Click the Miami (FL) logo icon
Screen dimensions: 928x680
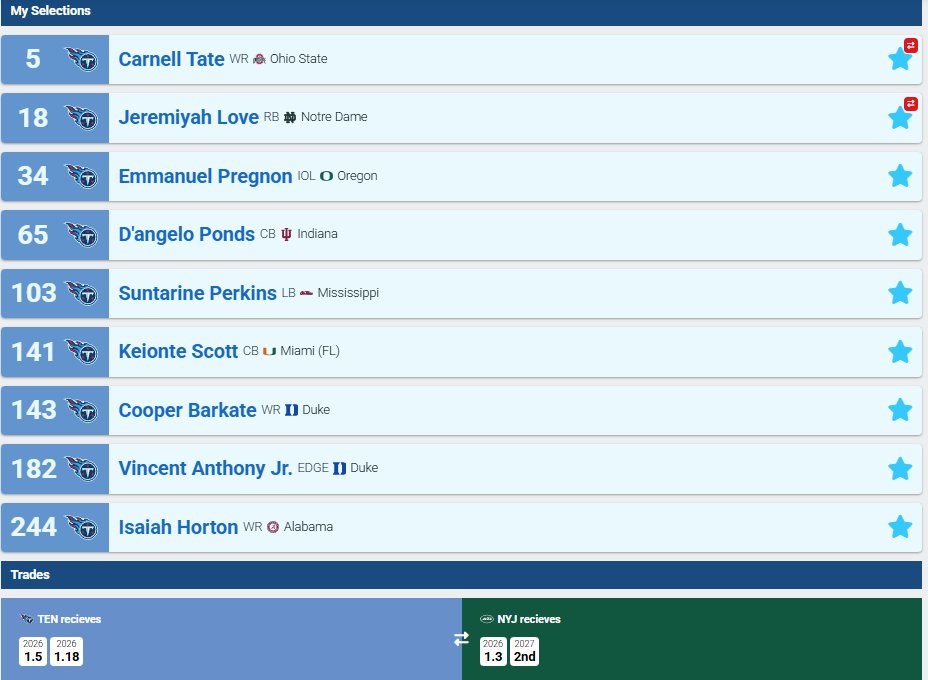pos(269,352)
